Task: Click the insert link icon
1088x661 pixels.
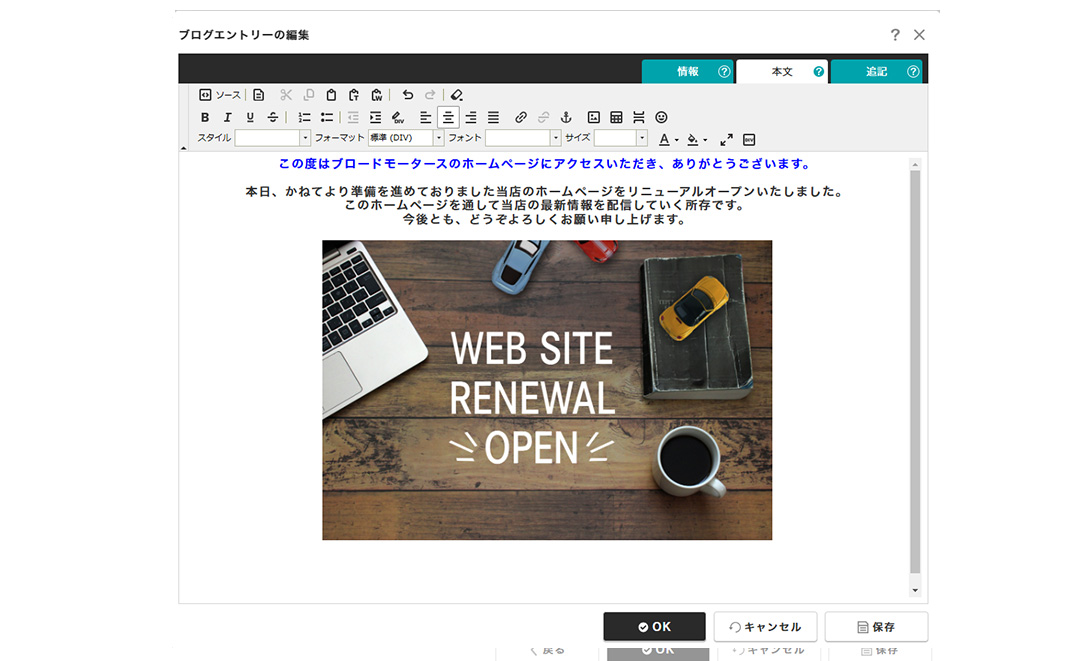Action: click(520, 118)
